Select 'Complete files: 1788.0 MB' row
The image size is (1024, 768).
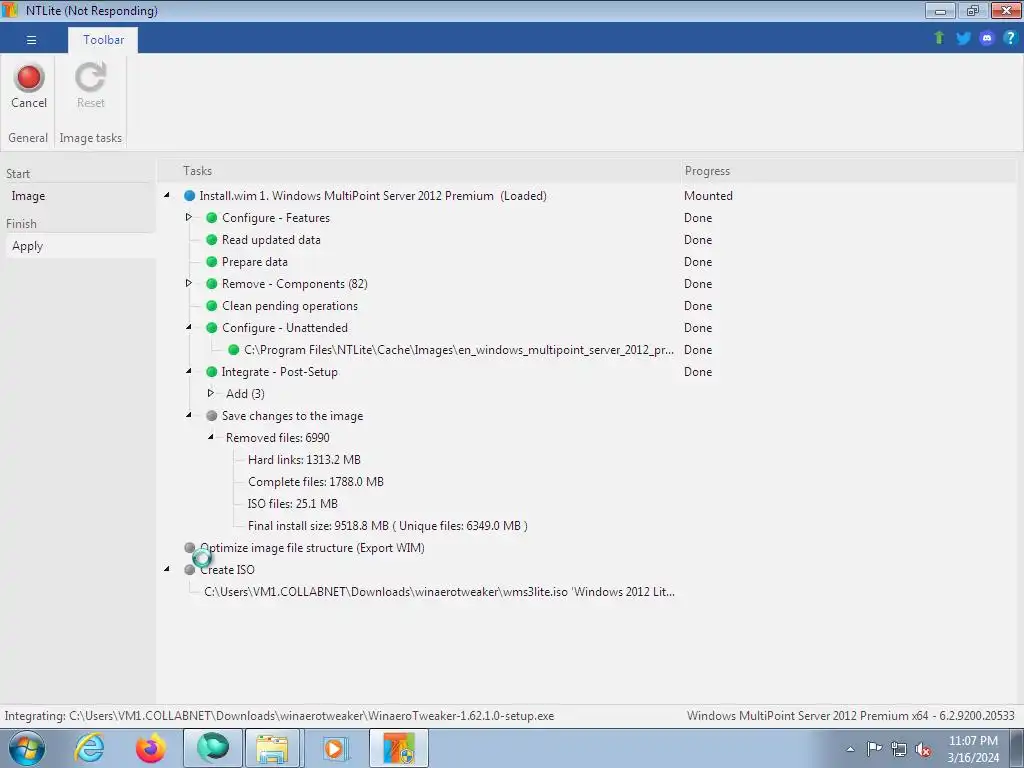[315, 482]
